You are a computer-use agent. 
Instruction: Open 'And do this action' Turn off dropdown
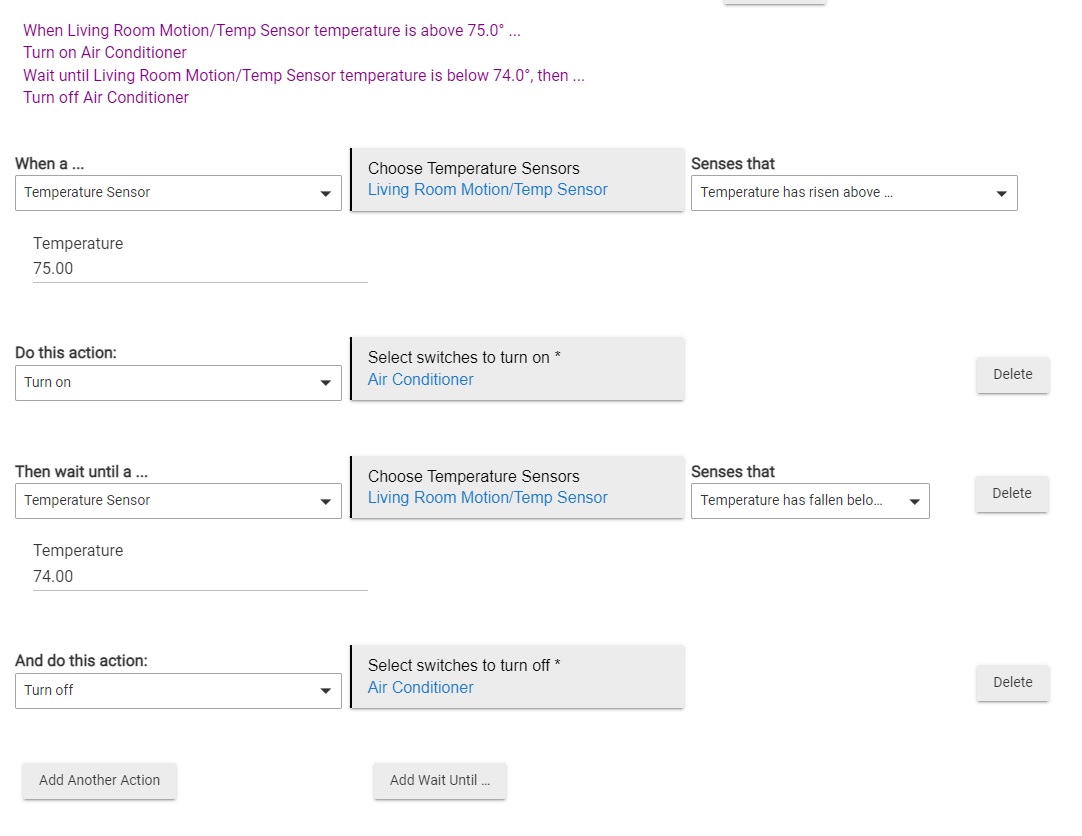pyautogui.click(x=178, y=691)
